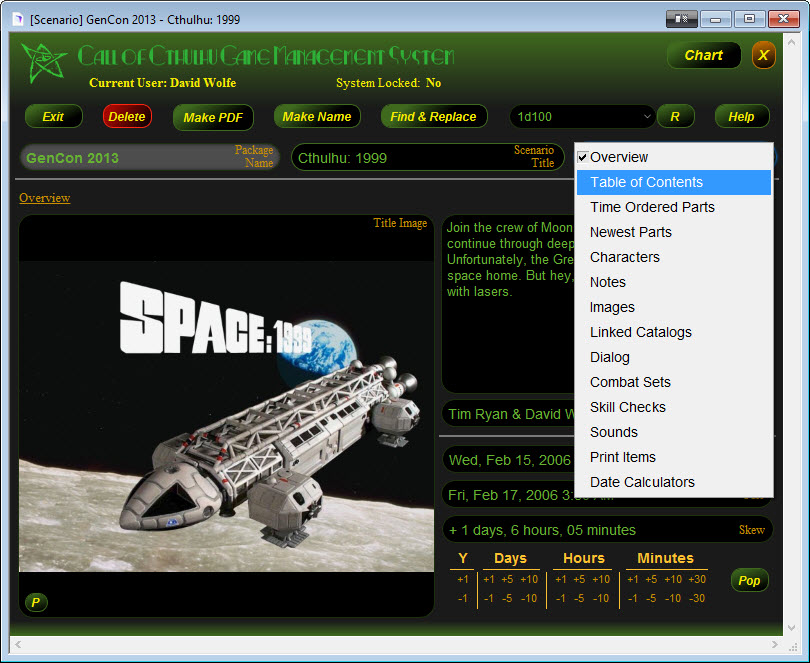Add 1 minute using Minutes +1
Screen dimensions: 810x663
tap(633, 579)
